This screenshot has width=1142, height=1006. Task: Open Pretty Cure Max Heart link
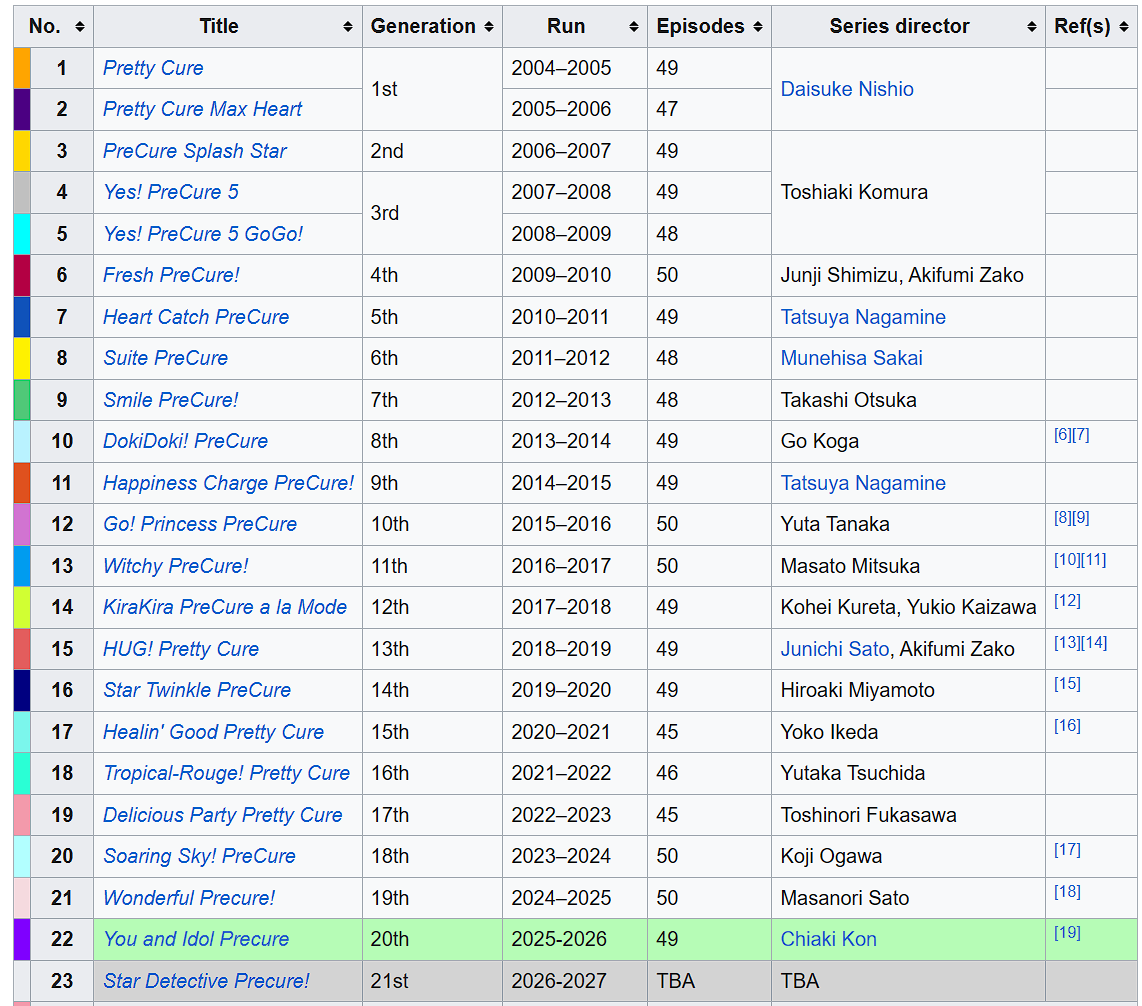pos(202,109)
